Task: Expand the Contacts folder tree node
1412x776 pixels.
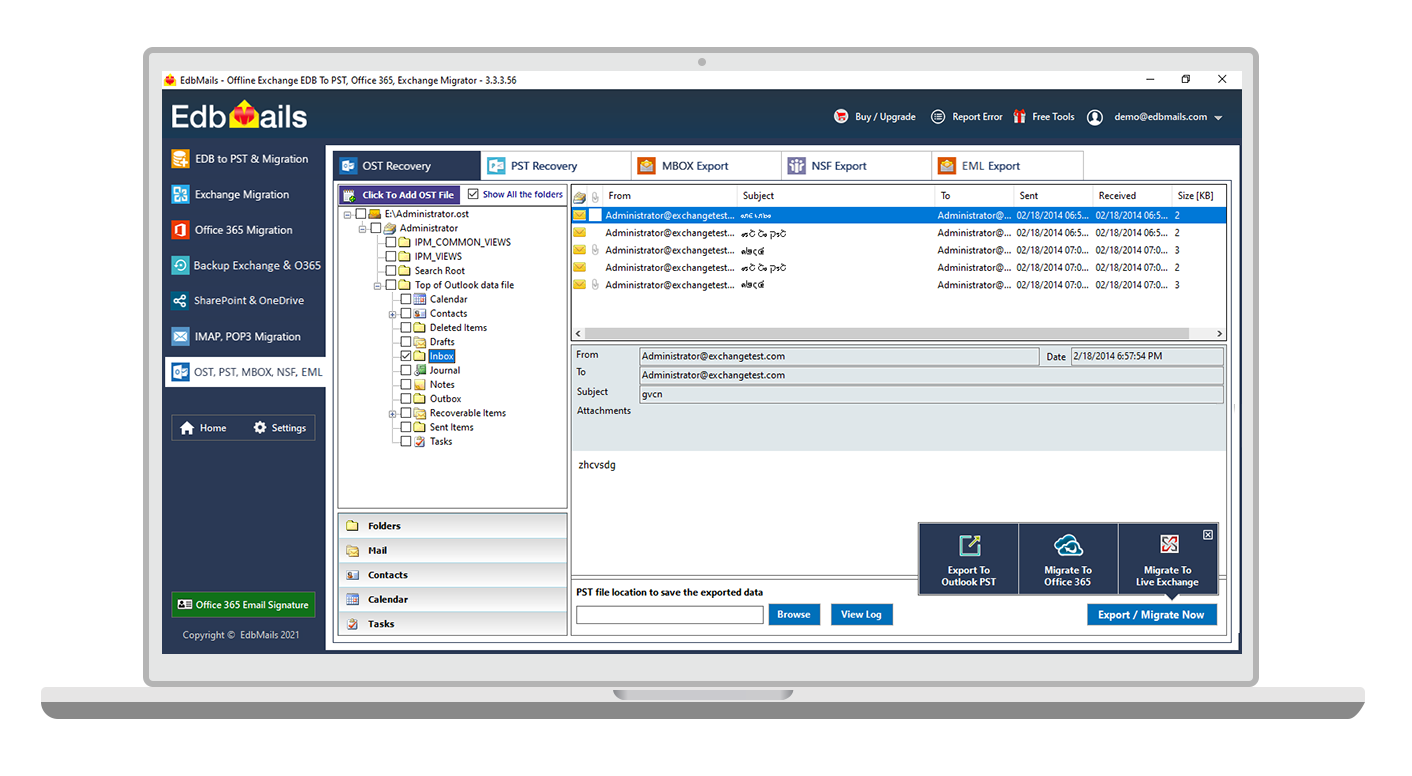Action: coord(392,314)
